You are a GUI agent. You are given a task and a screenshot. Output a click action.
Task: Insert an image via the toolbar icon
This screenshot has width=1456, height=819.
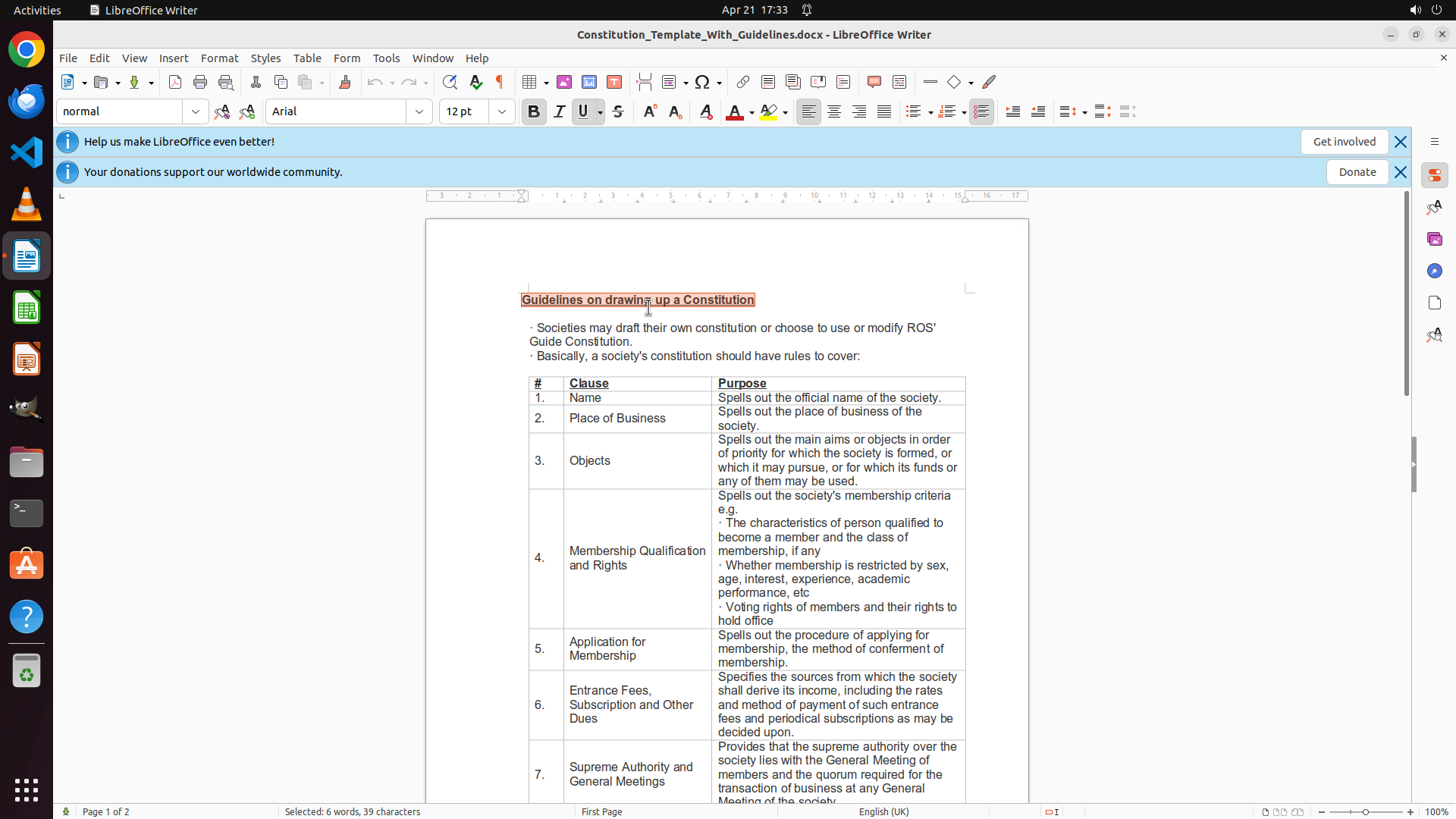(564, 82)
